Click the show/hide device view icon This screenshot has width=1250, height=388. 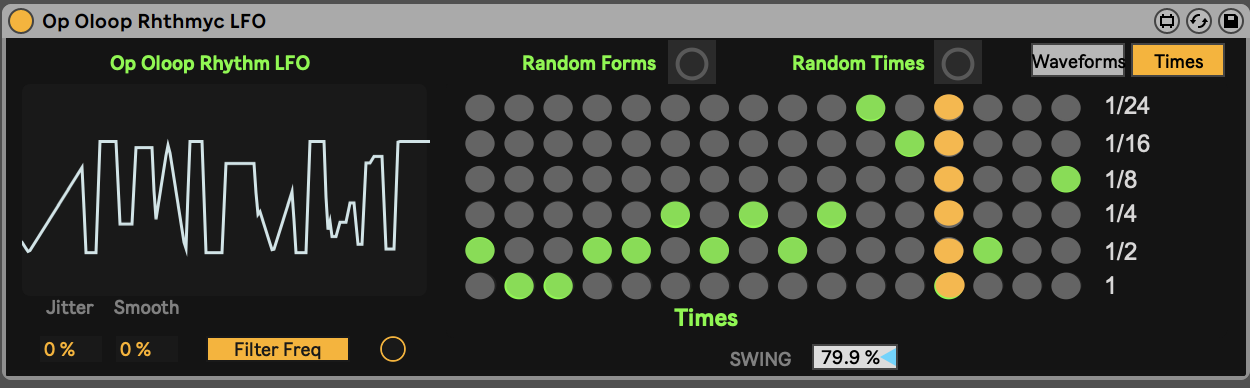(1167, 21)
